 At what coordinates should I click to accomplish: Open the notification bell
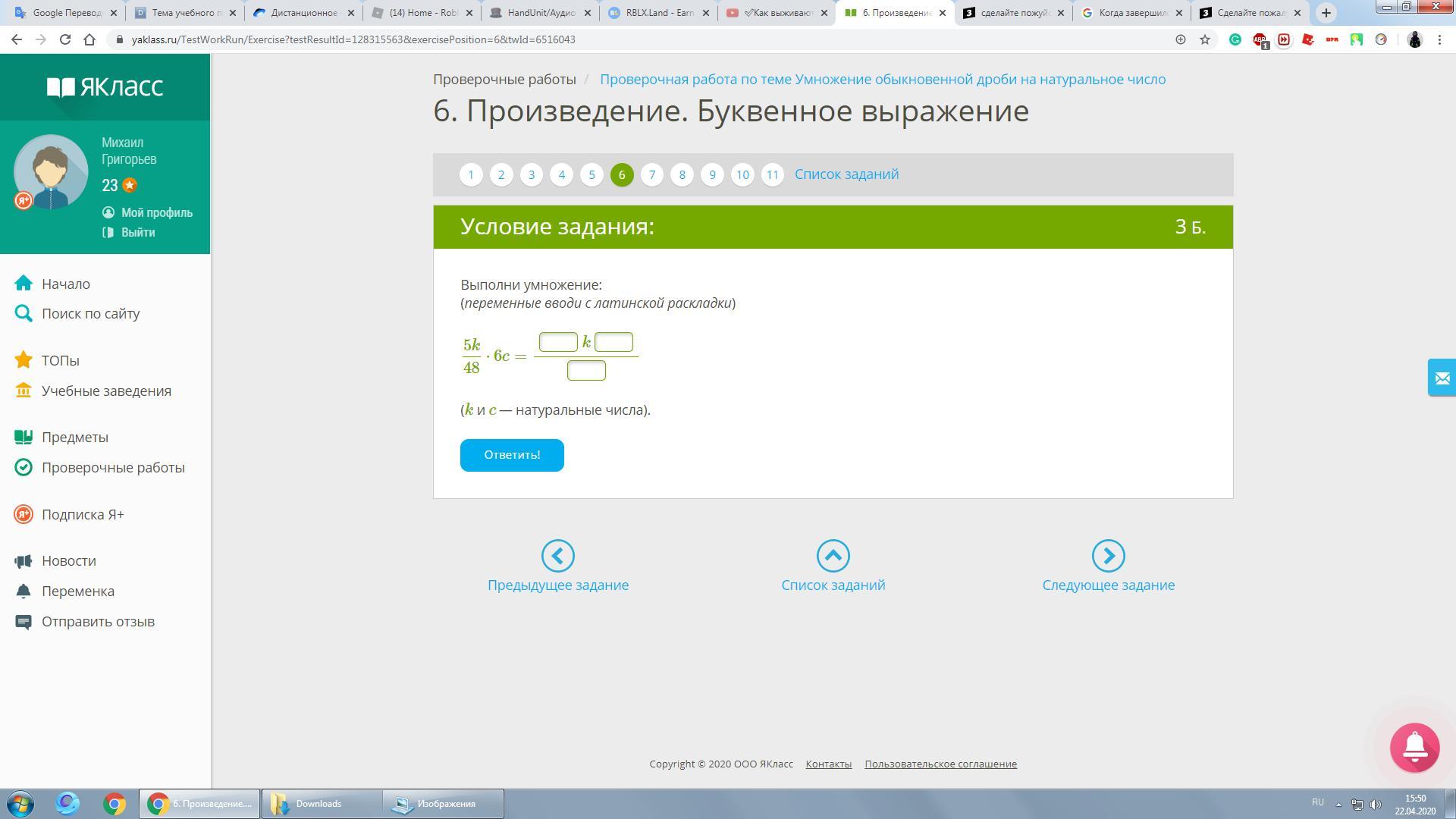point(1414,747)
